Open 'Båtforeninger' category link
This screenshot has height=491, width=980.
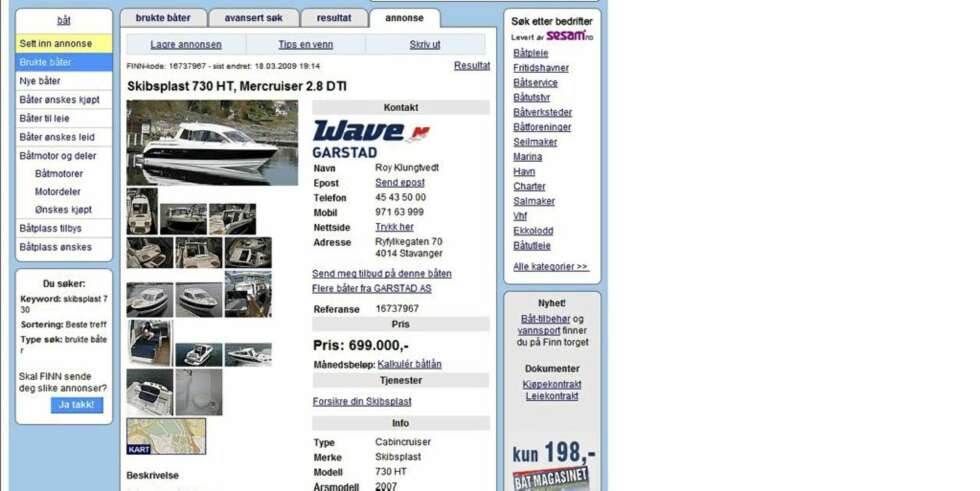[x=542, y=127]
